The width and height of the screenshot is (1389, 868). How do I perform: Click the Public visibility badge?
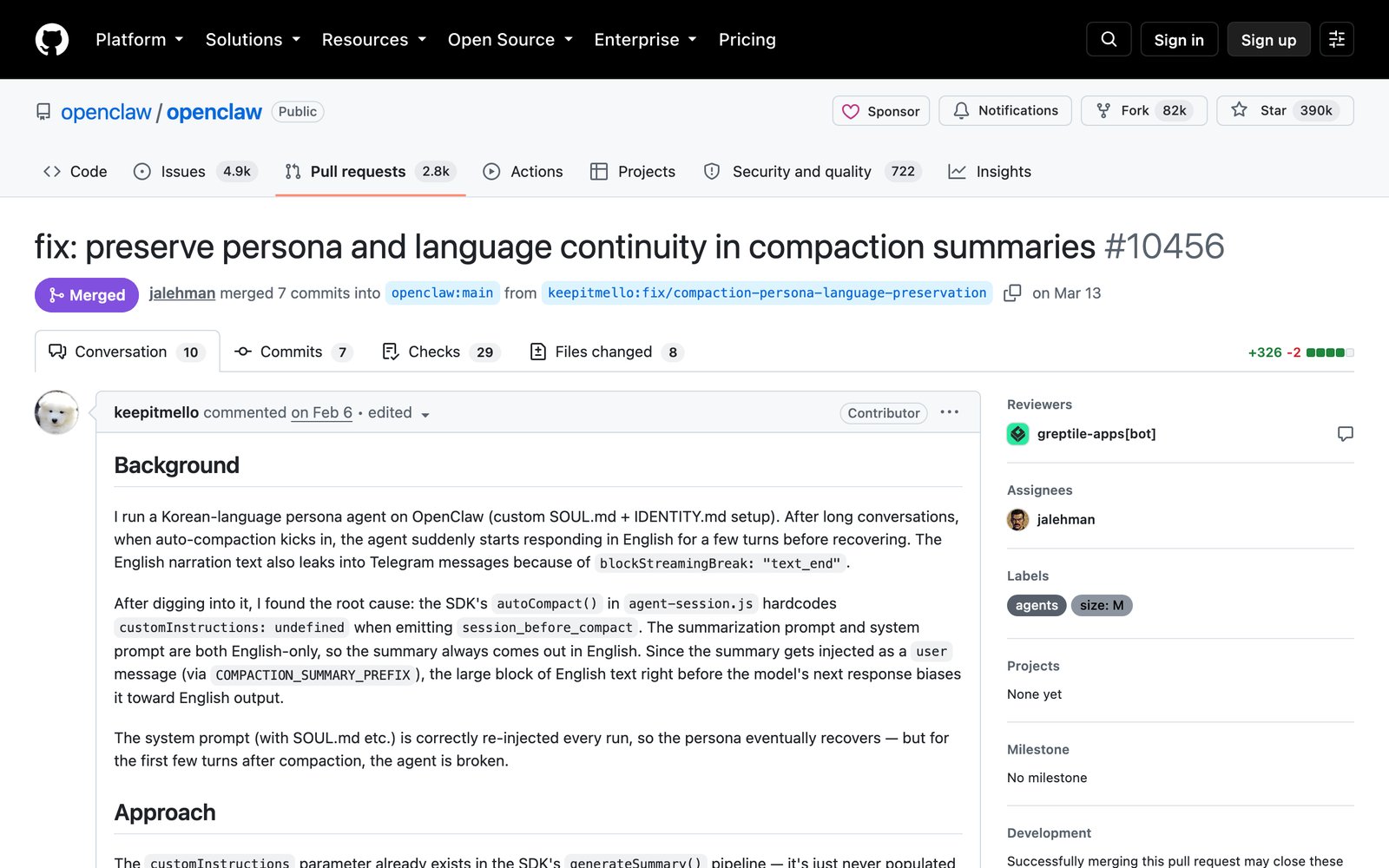(298, 112)
